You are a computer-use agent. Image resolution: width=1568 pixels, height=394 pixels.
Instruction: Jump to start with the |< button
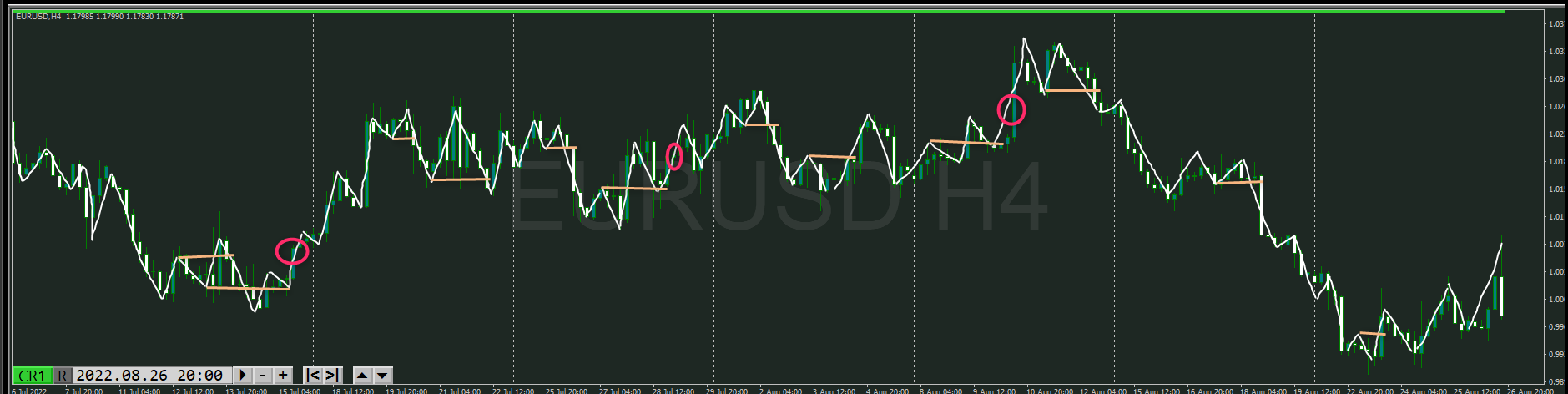tap(314, 376)
